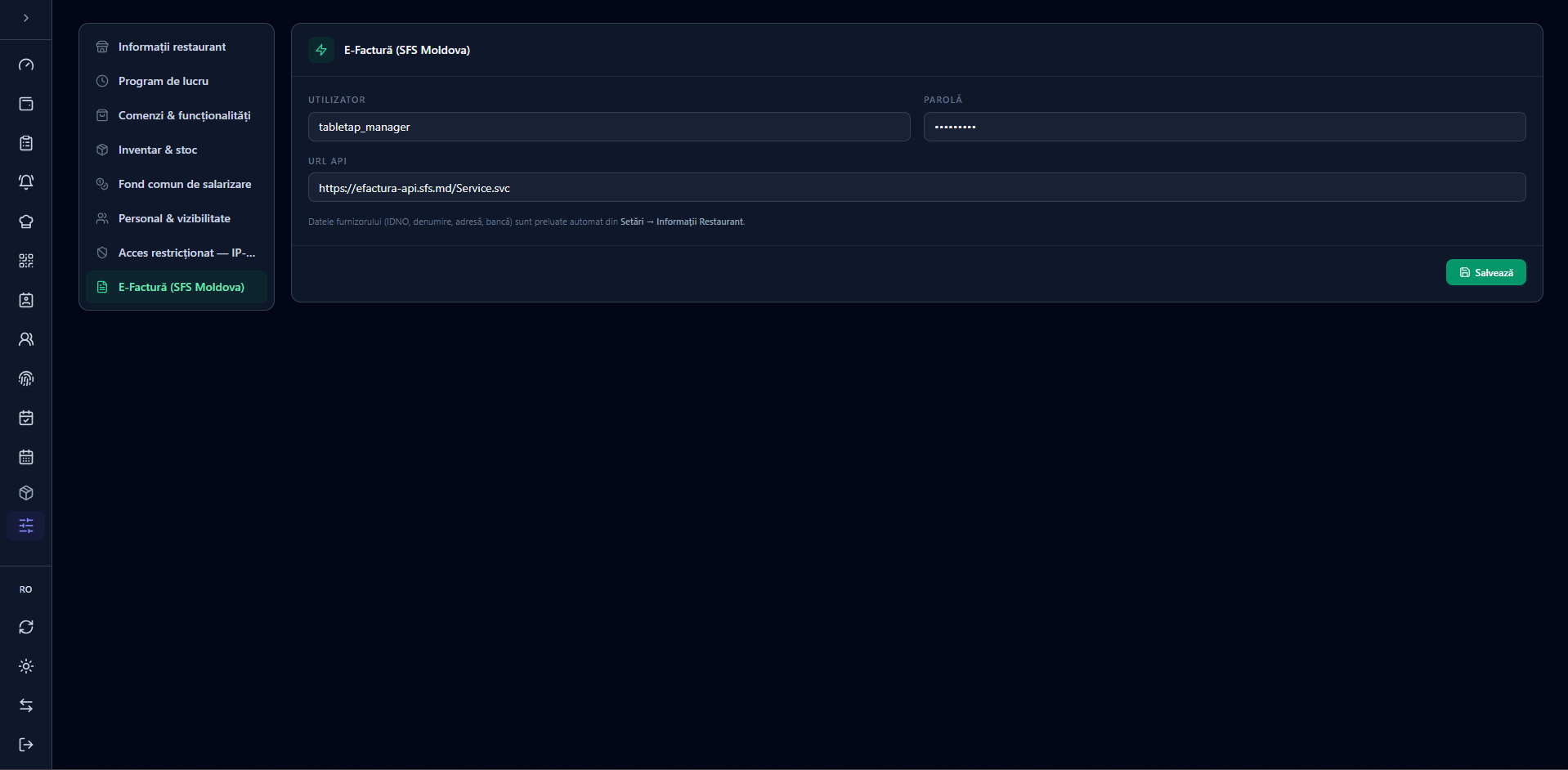Click the refresh sync icon

coord(26,627)
